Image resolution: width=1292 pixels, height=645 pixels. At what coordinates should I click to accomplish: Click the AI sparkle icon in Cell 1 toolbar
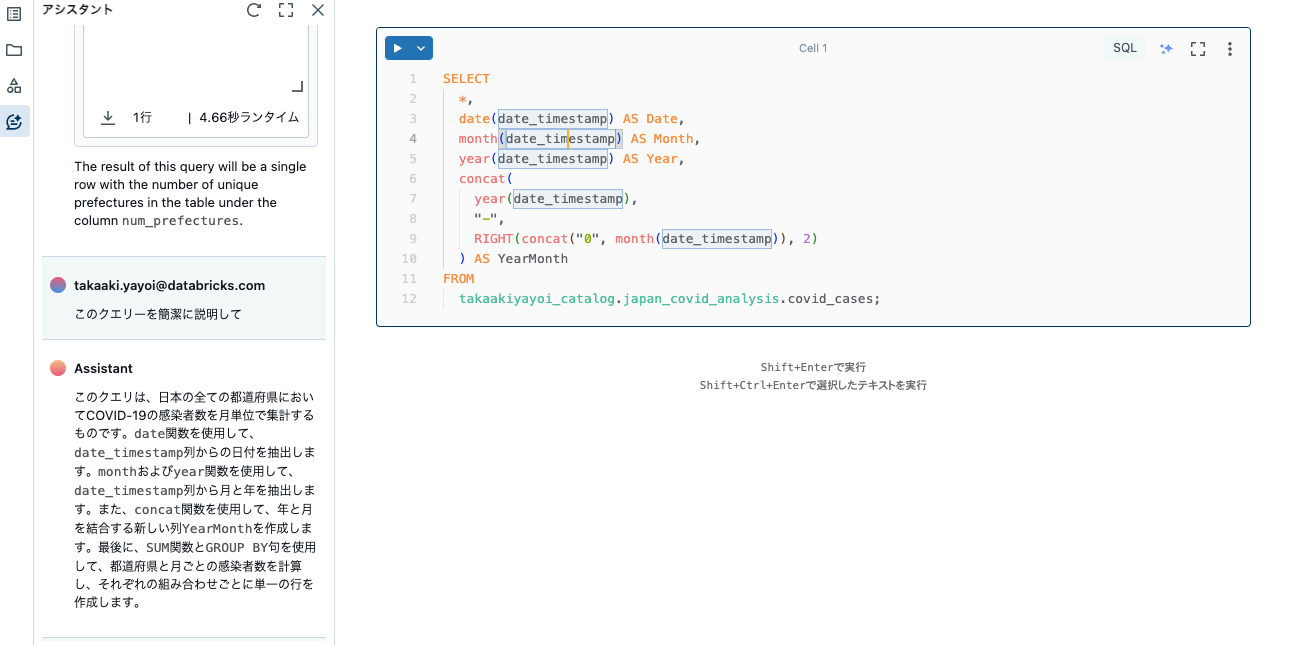[1166, 47]
